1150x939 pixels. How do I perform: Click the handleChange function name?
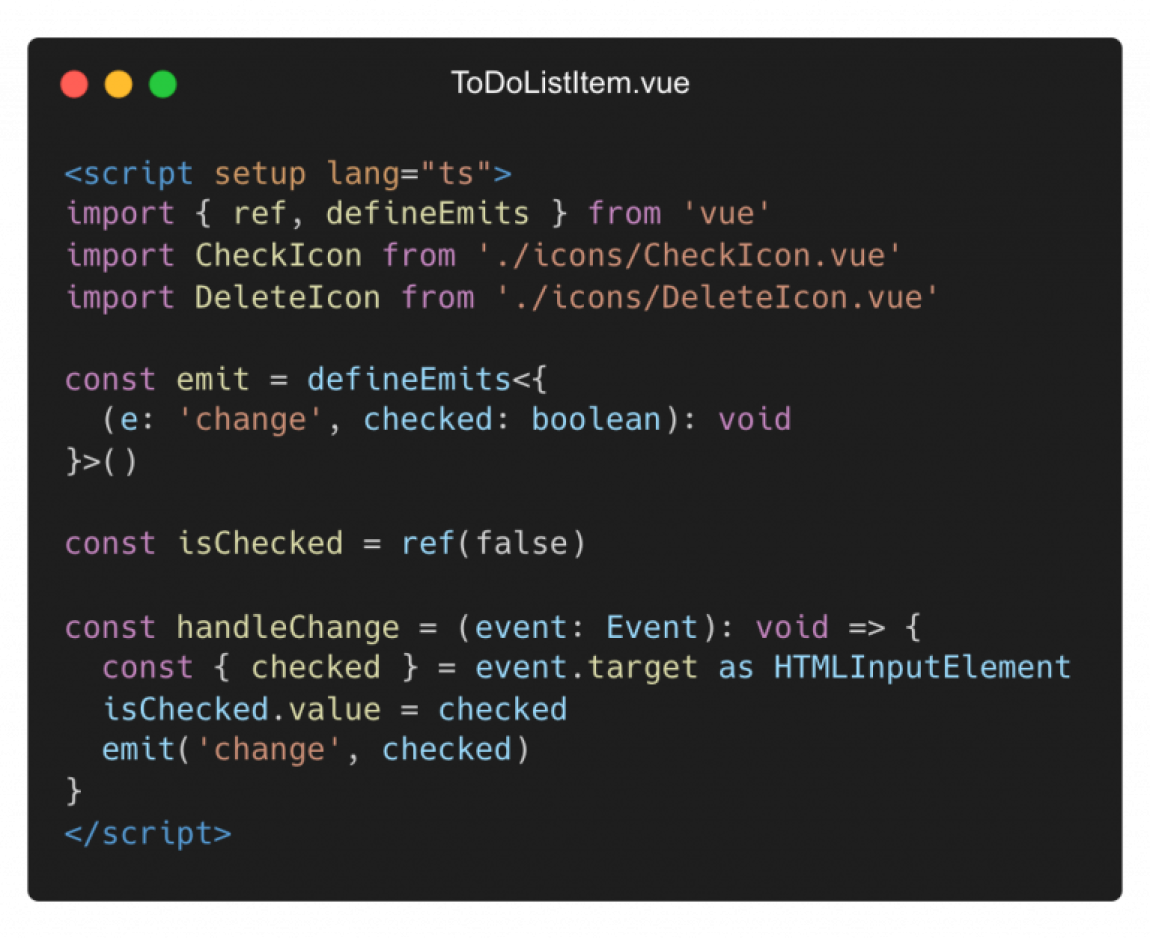click(288, 627)
